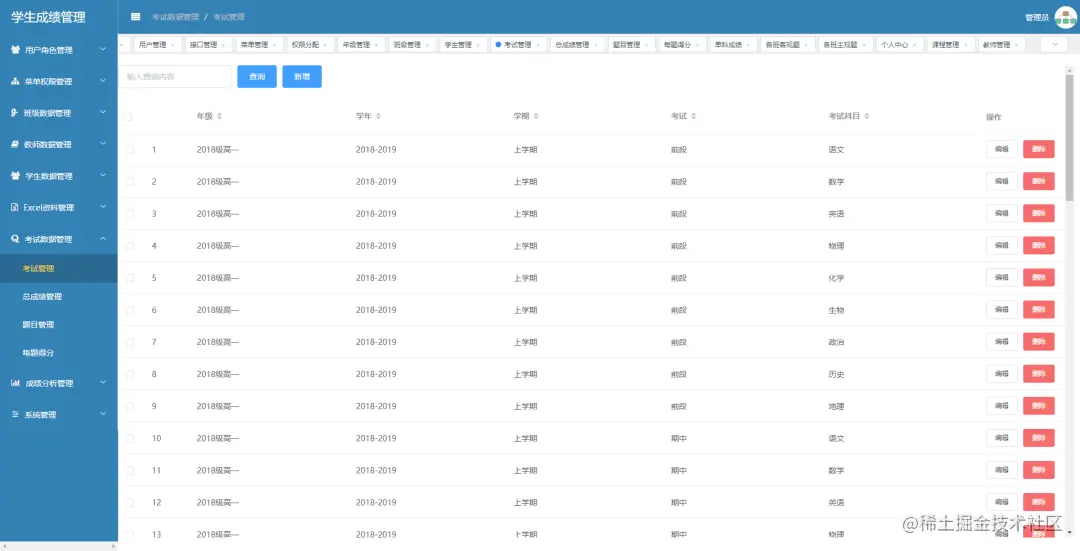Click red 删除 button for row 2 数学
Image resolution: width=1080 pixels, height=551 pixels.
coord(1039,181)
